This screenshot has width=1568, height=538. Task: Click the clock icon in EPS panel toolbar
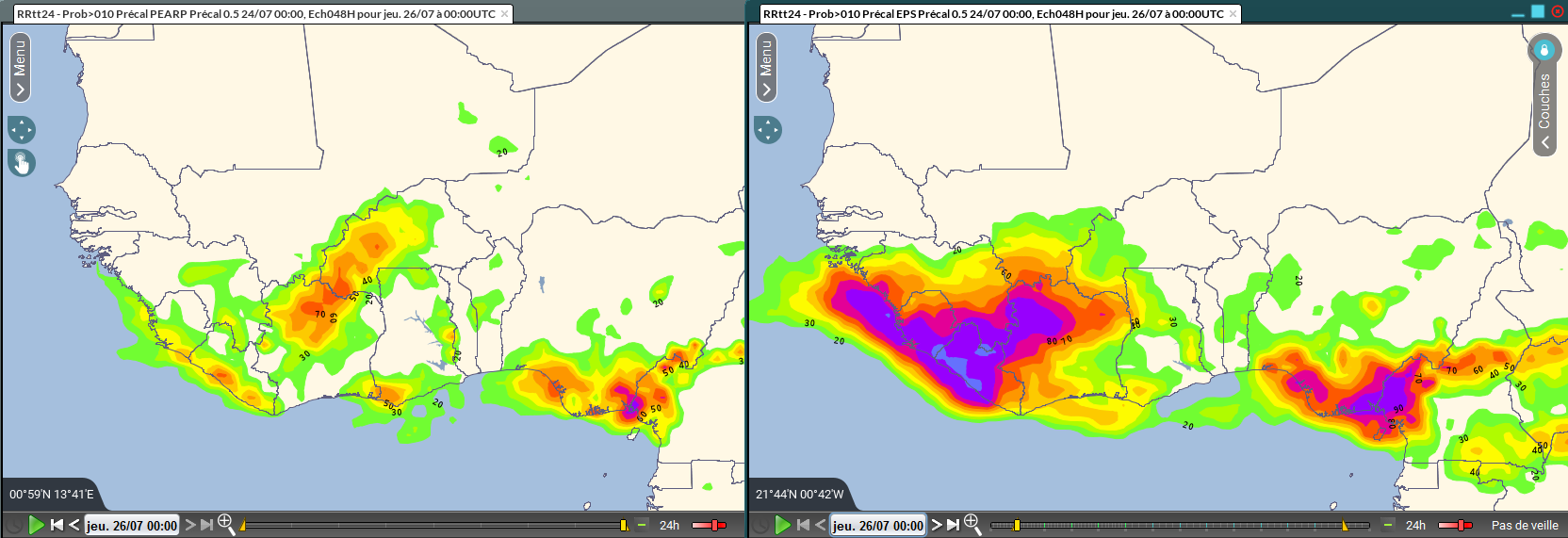click(x=759, y=525)
